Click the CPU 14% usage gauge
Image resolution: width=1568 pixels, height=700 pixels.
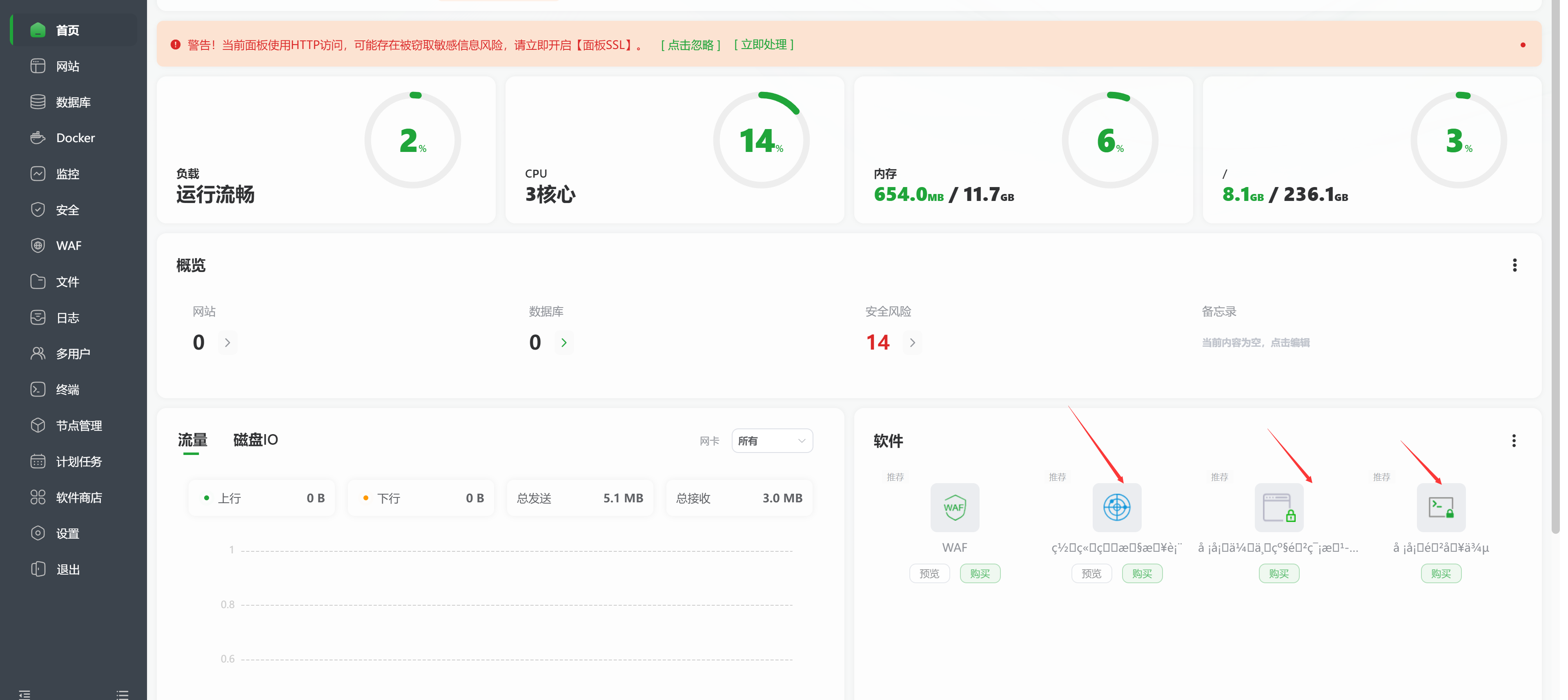(x=761, y=140)
